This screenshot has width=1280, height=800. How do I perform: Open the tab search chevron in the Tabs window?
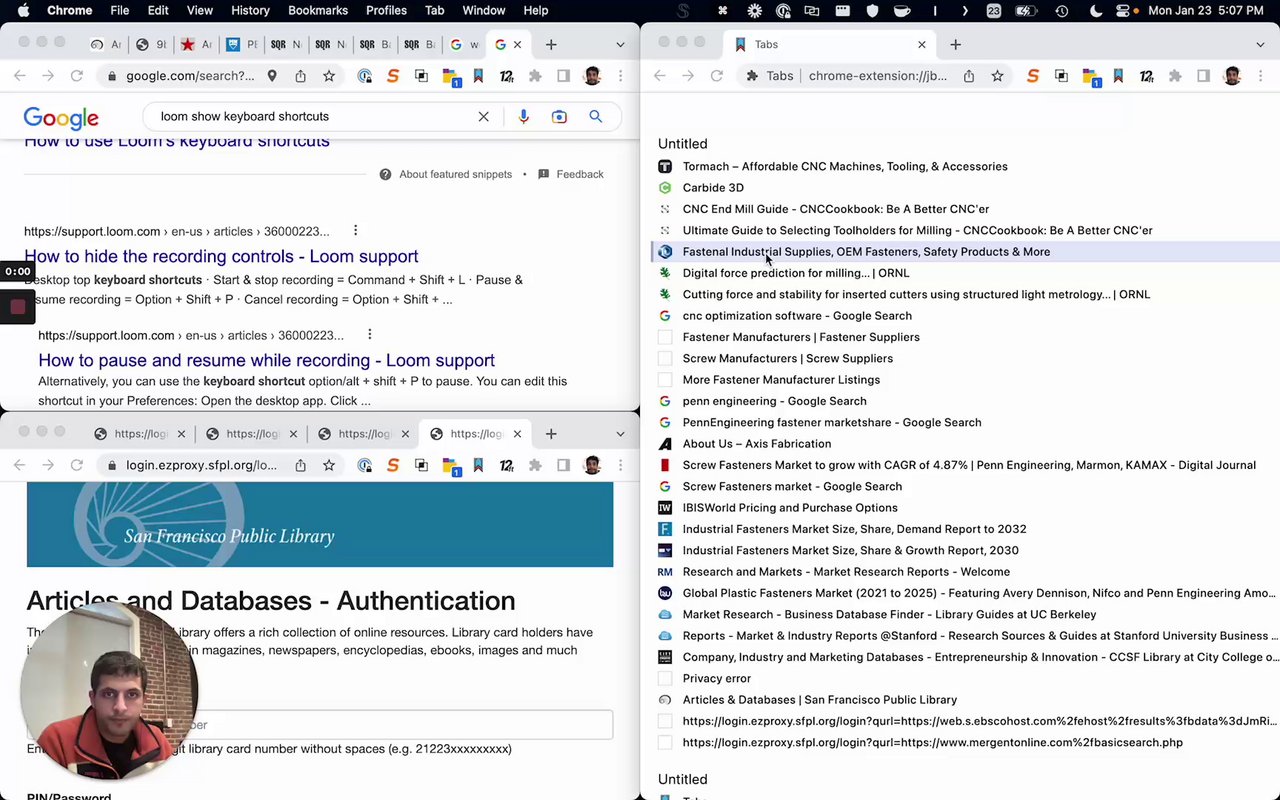pyautogui.click(x=1260, y=45)
